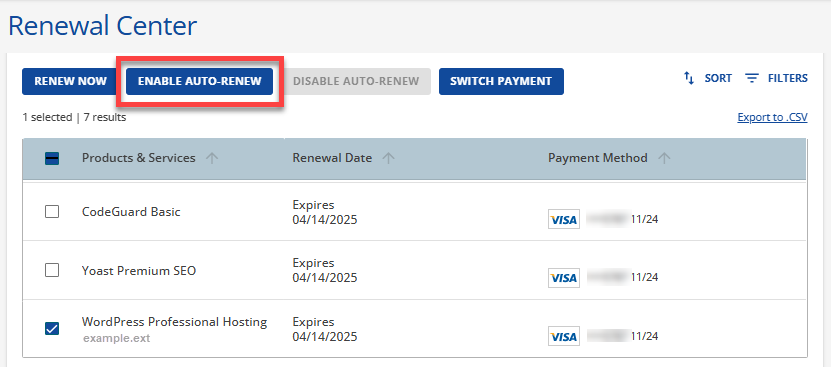This screenshot has height=367, width=831.
Task: Click WordPress Hosting expiry date
Action: [325, 337]
